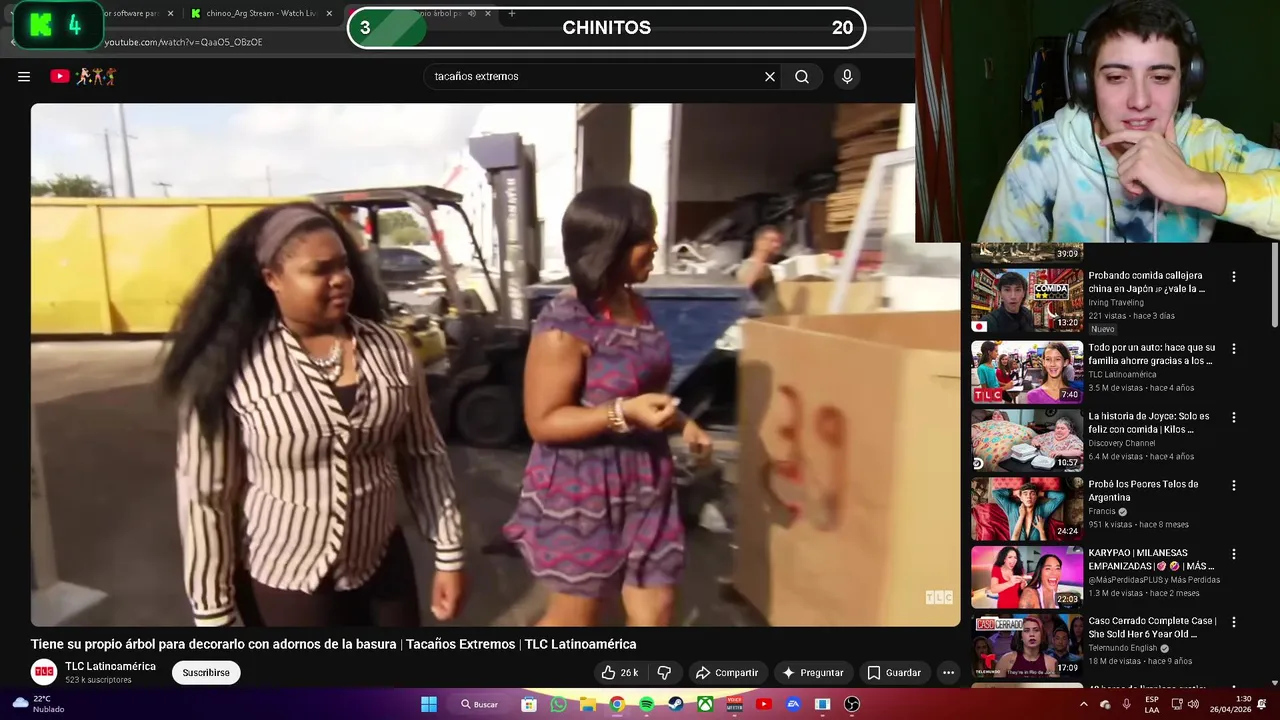Open the Japan street food thumbnail 13:20

1027,301
